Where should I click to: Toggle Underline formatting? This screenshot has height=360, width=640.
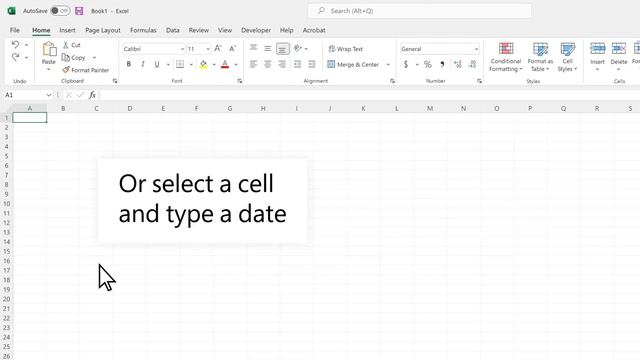click(157, 64)
